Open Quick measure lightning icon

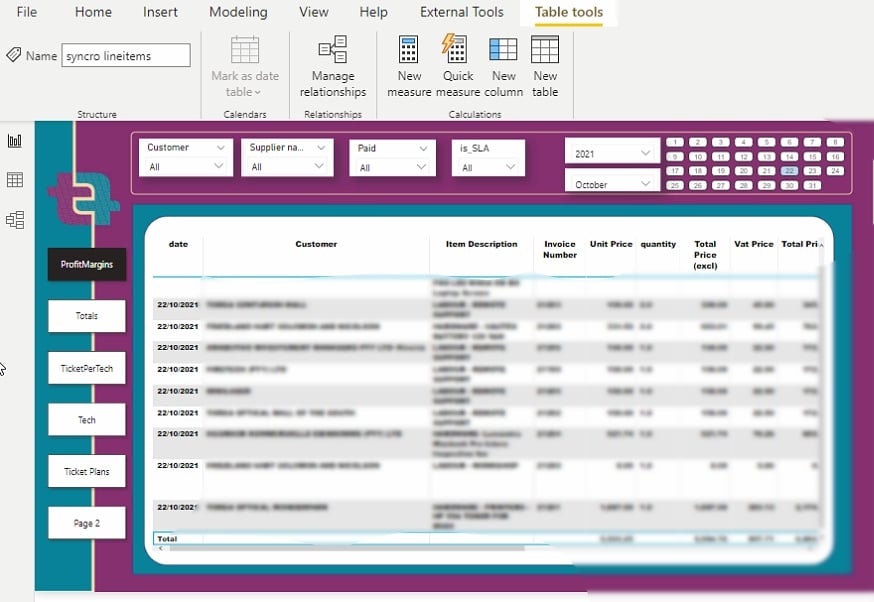[x=455, y=48]
